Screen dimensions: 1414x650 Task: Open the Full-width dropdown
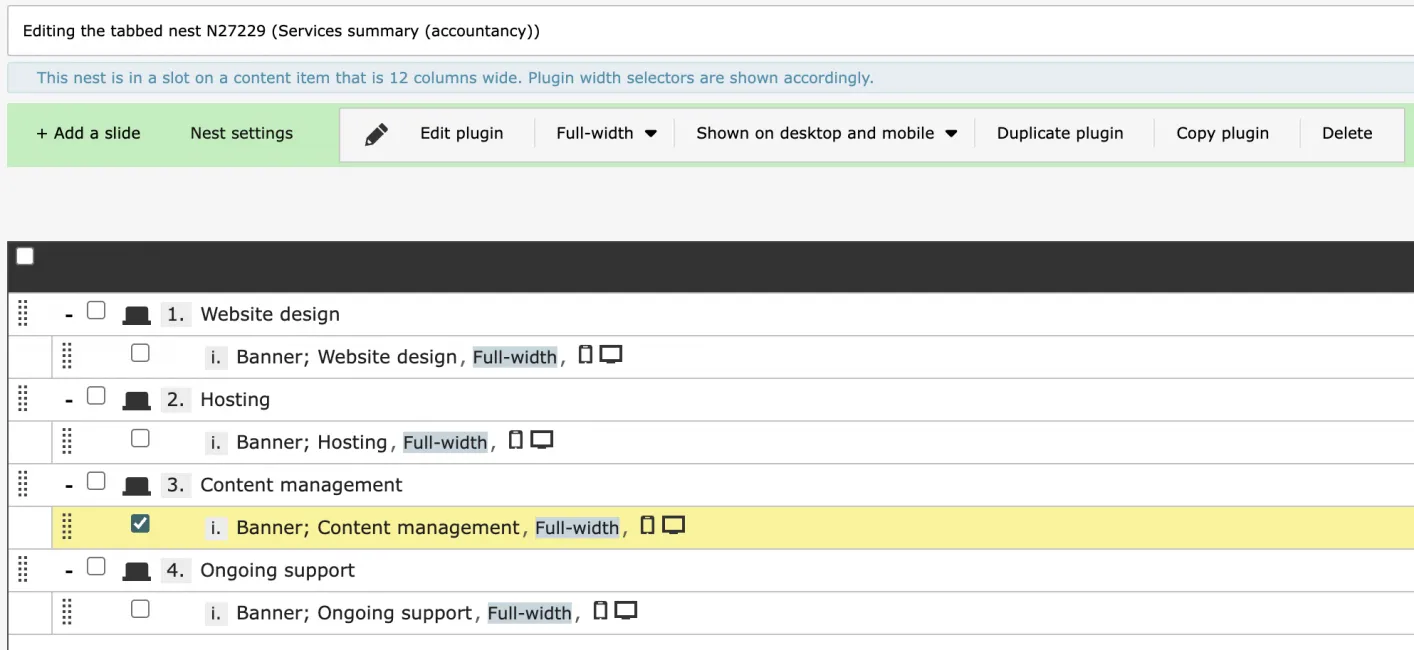point(604,132)
